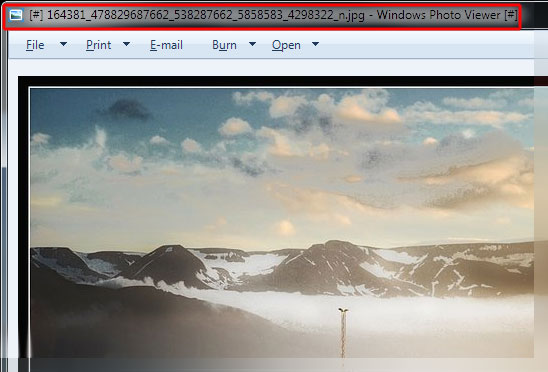548x372 pixels.
Task: Expand the Open dropdown arrow
Action: pos(315,44)
